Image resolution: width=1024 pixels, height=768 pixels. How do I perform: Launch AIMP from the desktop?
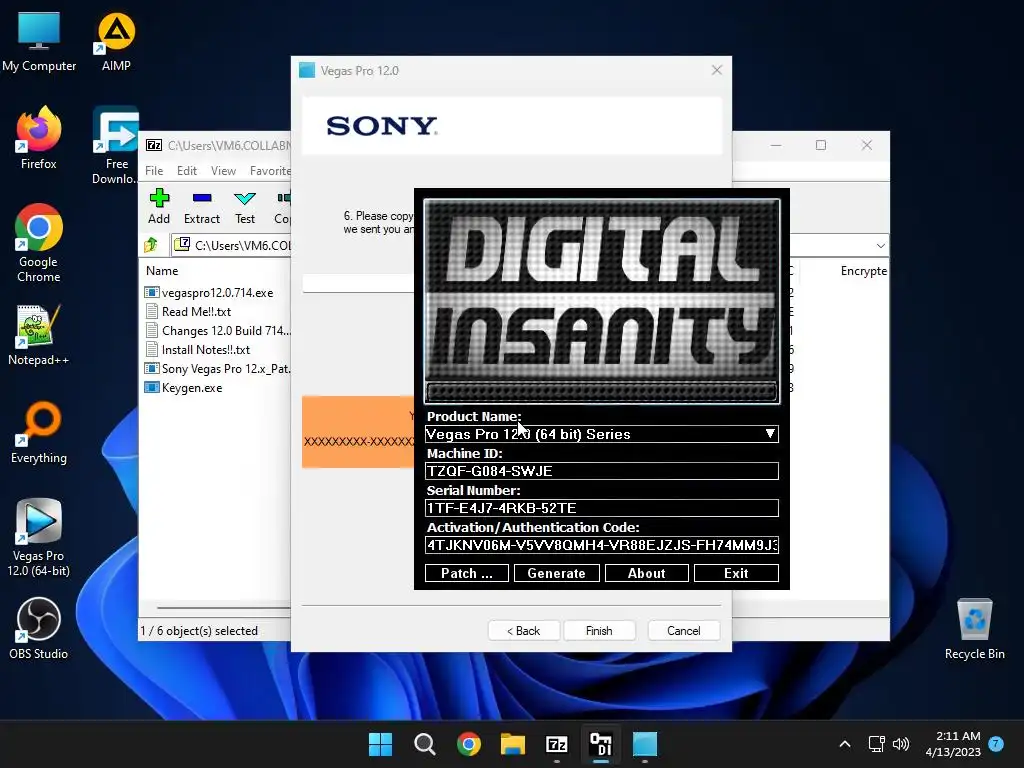(x=116, y=40)
